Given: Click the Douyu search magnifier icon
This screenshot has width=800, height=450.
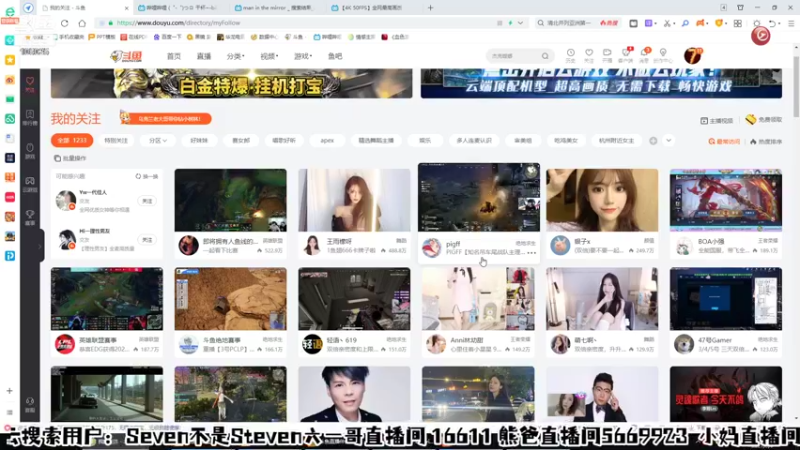Looking at the screenshot, I should pos(545,56).
